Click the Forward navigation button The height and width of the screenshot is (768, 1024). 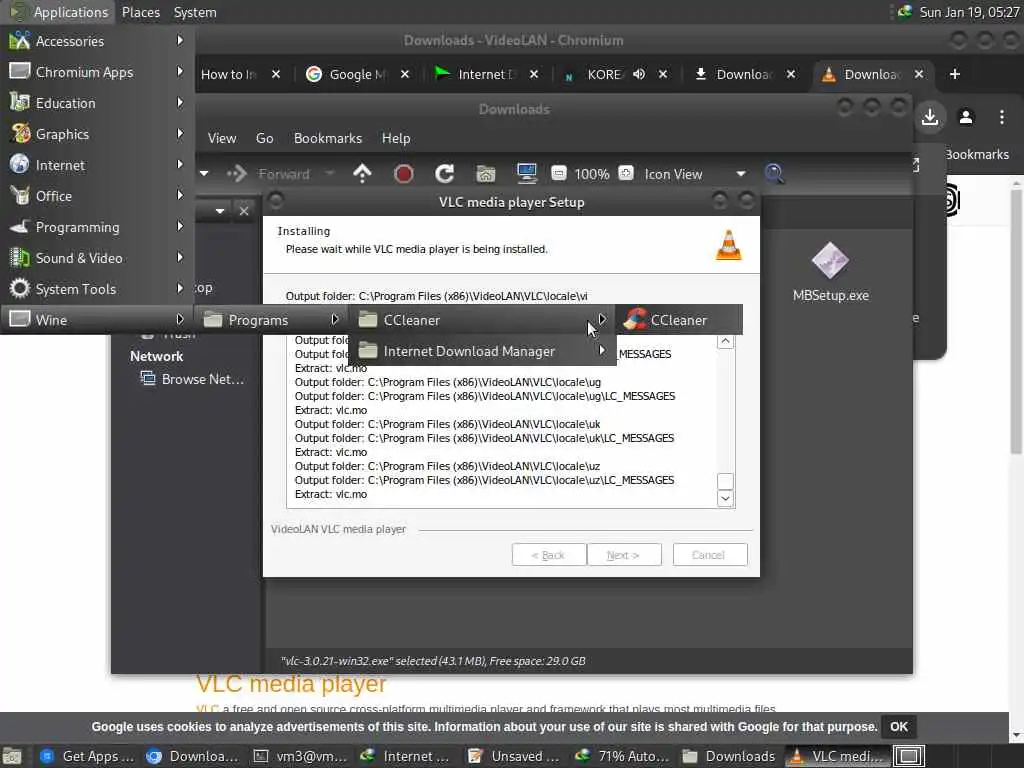[x=269, y=174]
